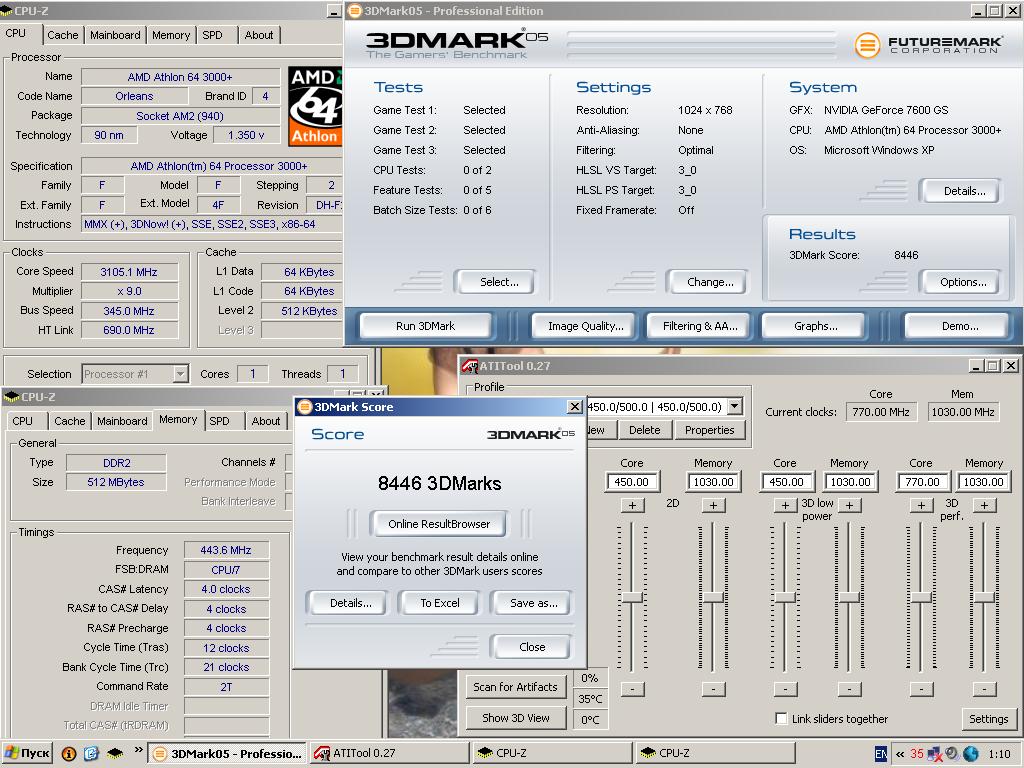Enable Link sliders together checkbox

(781, 718)
